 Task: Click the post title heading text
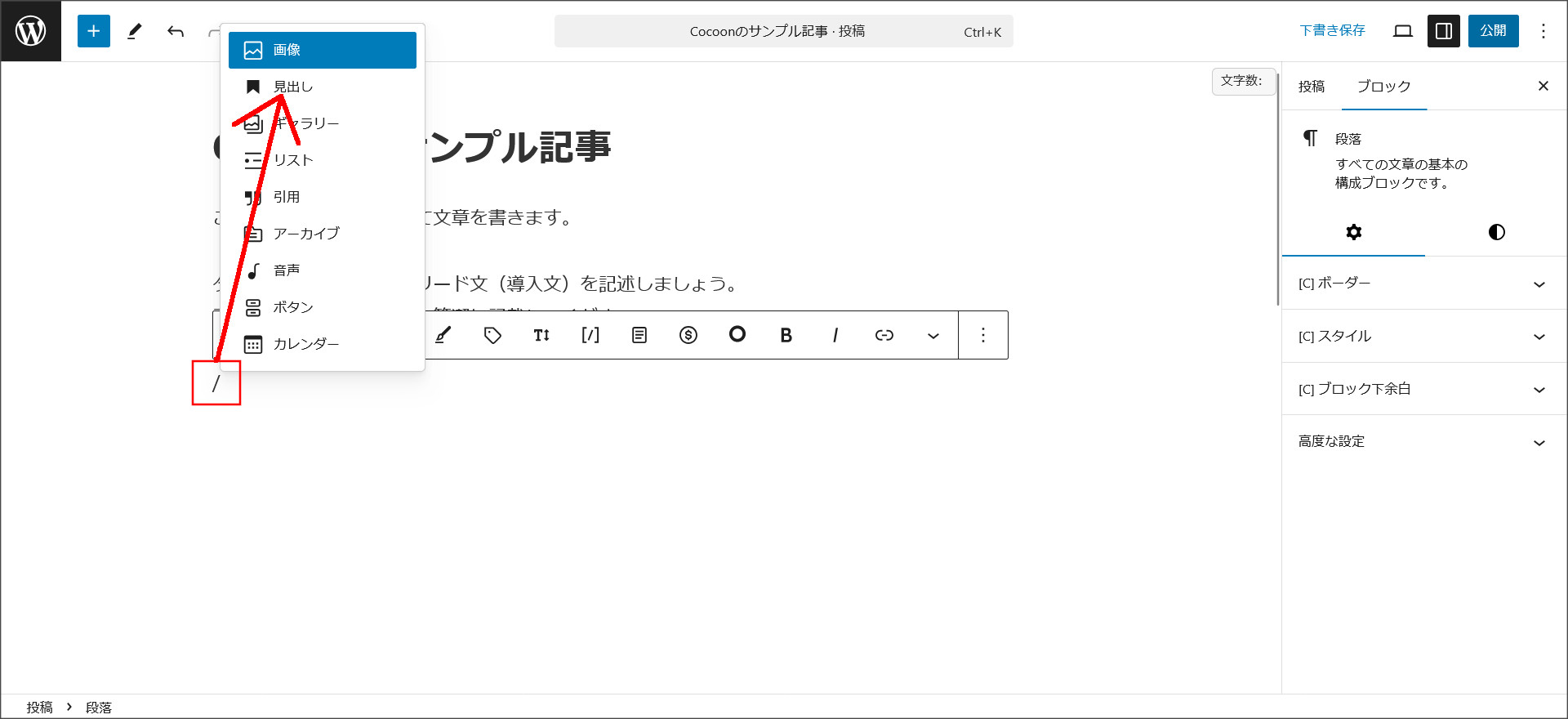519,147
